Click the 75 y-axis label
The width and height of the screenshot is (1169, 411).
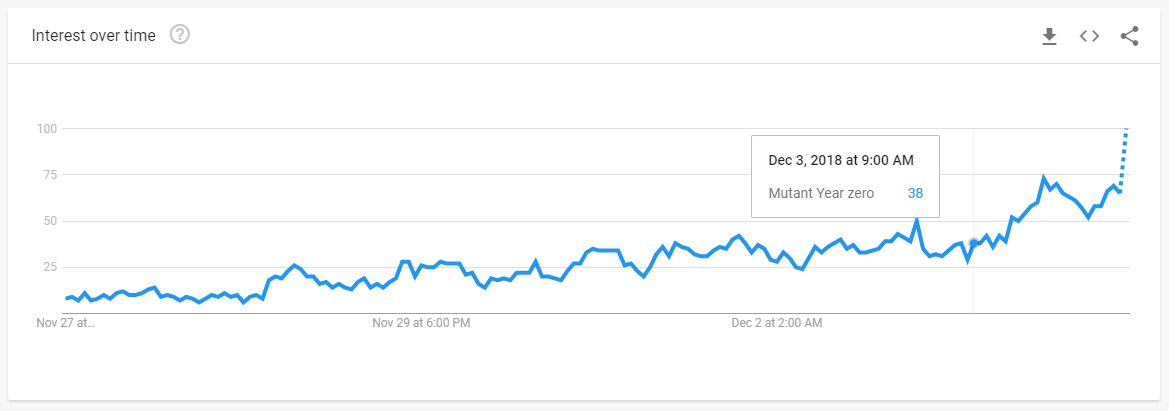coord(51,175)
